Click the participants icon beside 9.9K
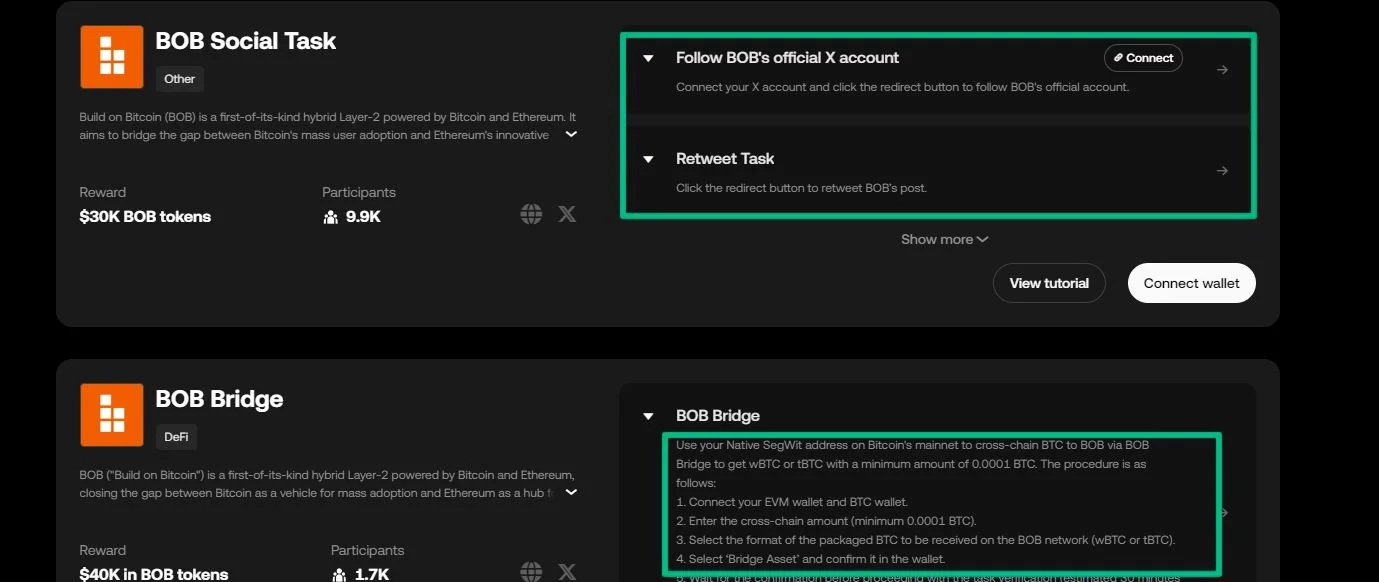Viewport: 1379px width, 582px height. tap(331, 216)
